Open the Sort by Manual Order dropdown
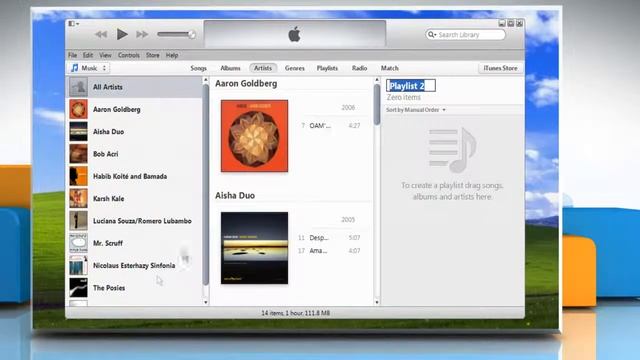The image size is (640, 360). (x=416, y=110)
